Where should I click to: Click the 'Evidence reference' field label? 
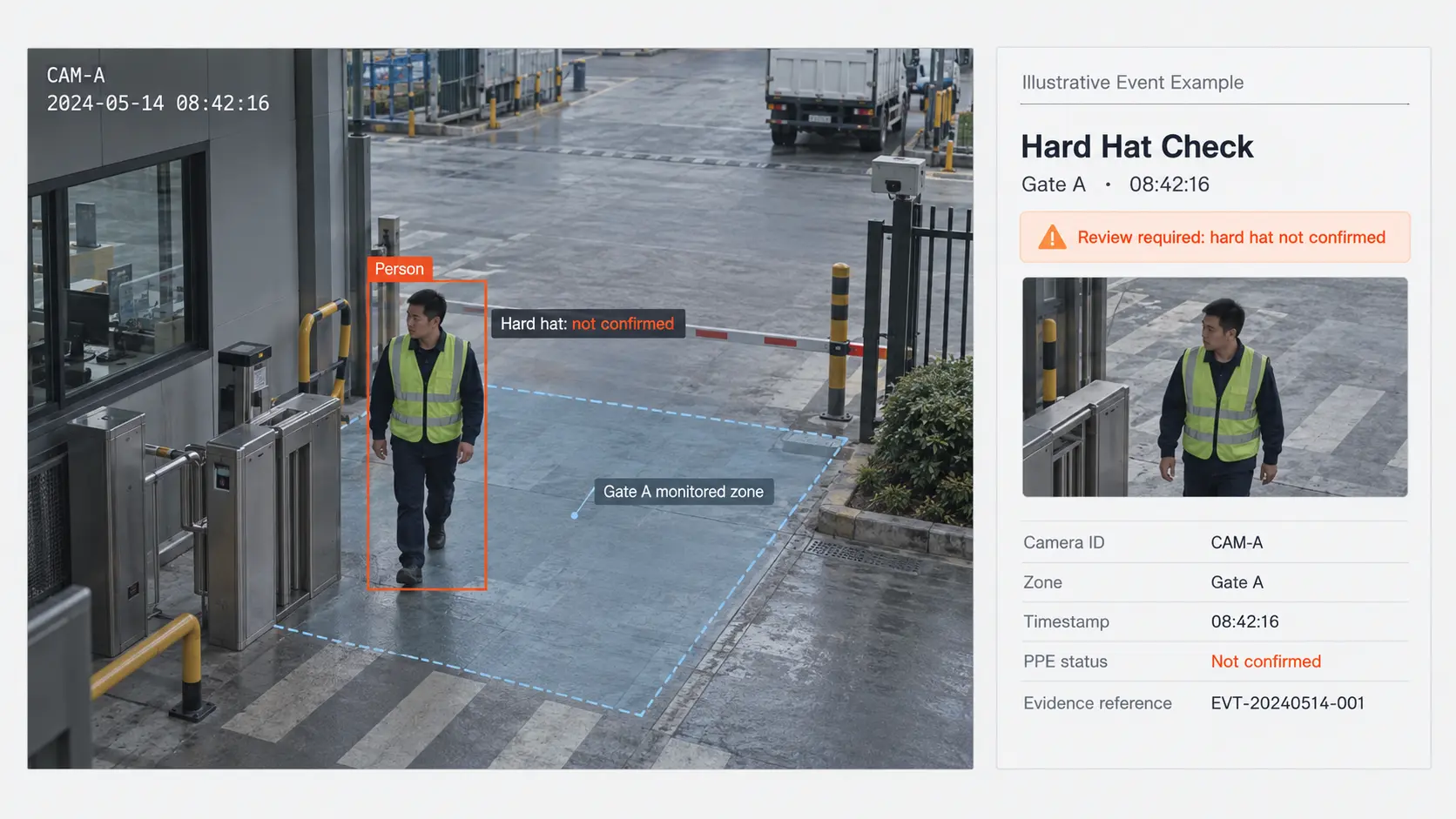[x=1097, y=703]
